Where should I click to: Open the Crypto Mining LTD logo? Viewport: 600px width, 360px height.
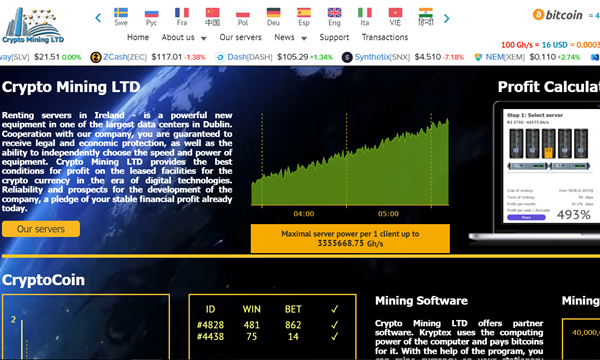pos(33,25)
